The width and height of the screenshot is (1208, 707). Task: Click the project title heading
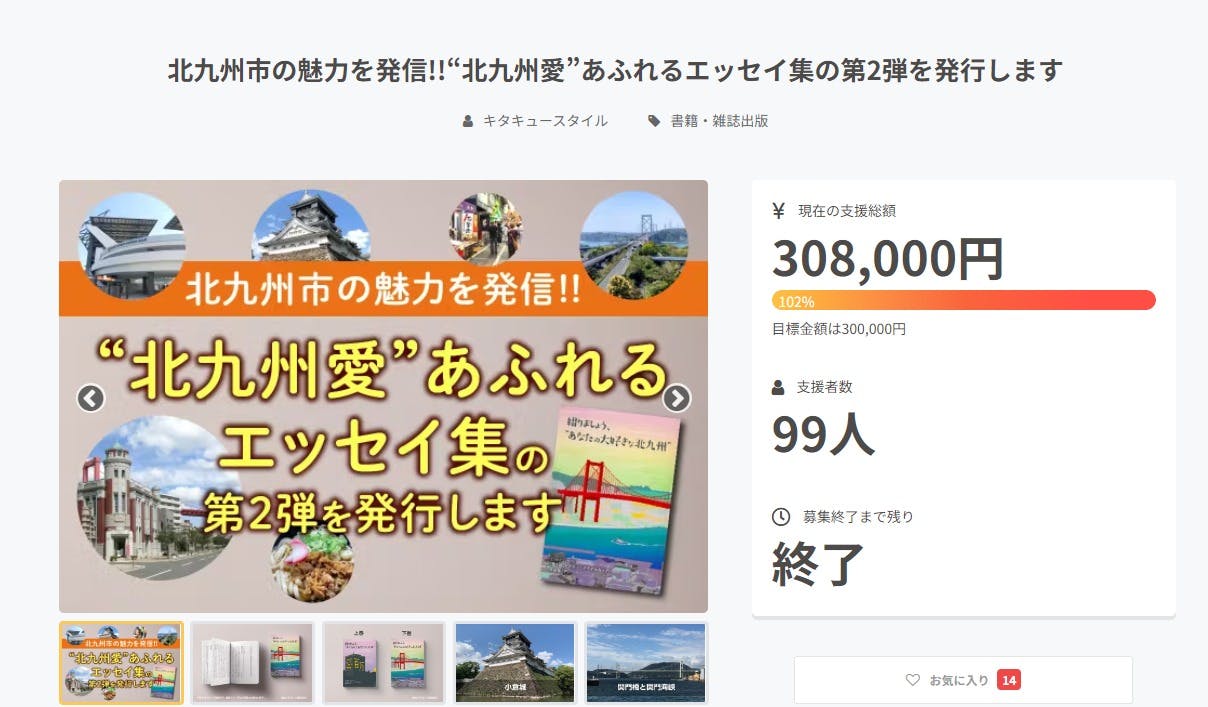click(615, 71)
